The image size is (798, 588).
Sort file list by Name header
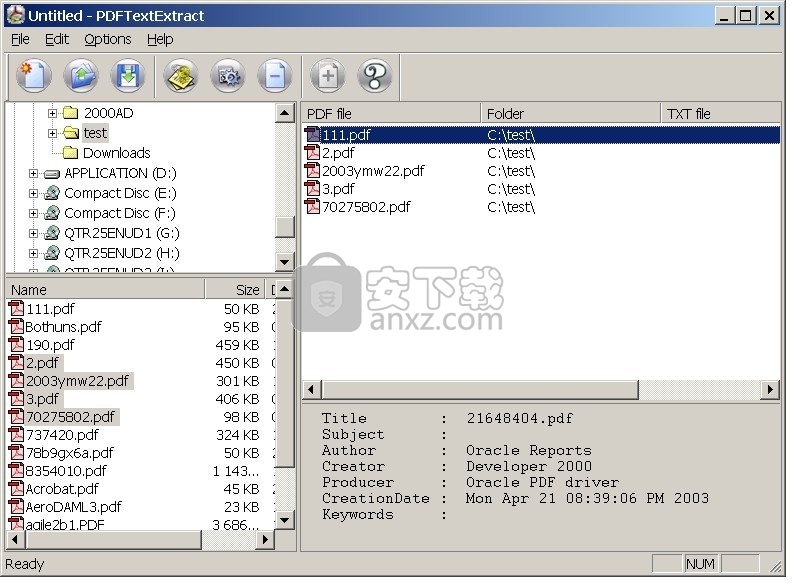coord(105,289)
